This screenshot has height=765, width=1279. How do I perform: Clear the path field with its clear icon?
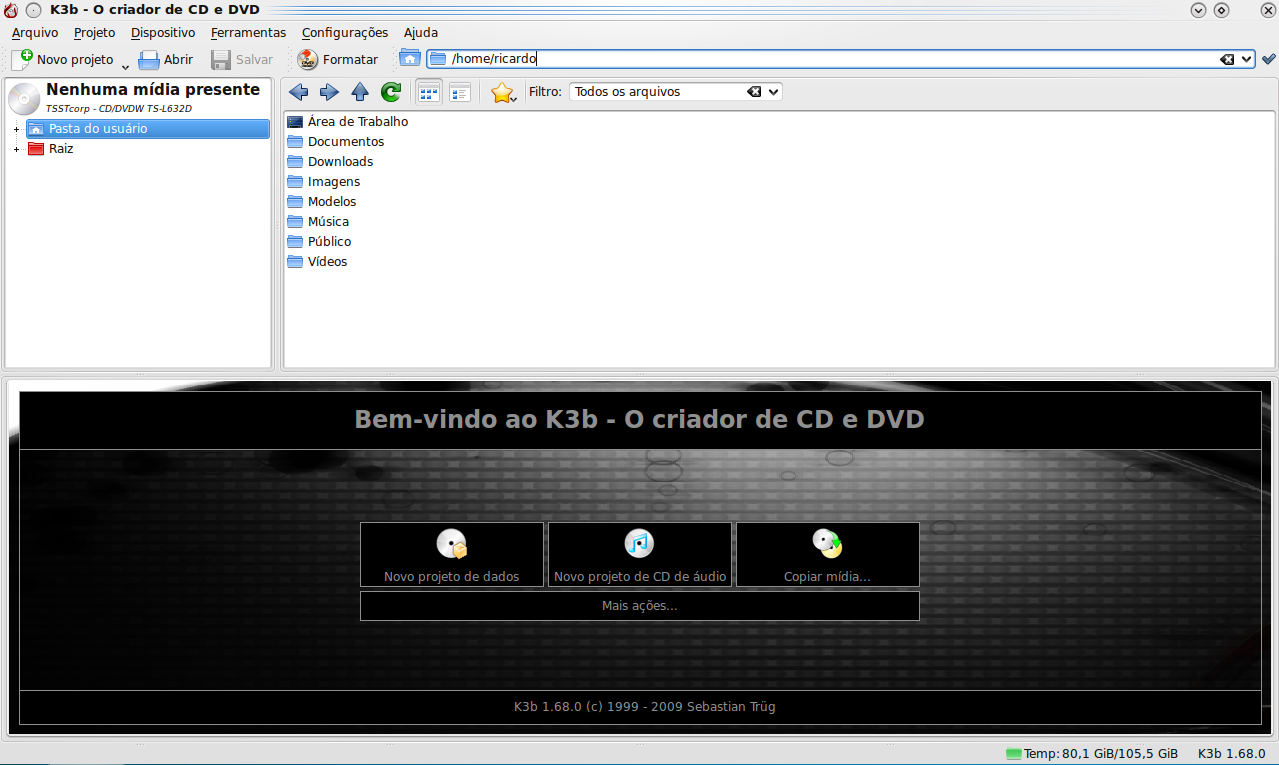pyautogui.click(x=1227, y=59)
